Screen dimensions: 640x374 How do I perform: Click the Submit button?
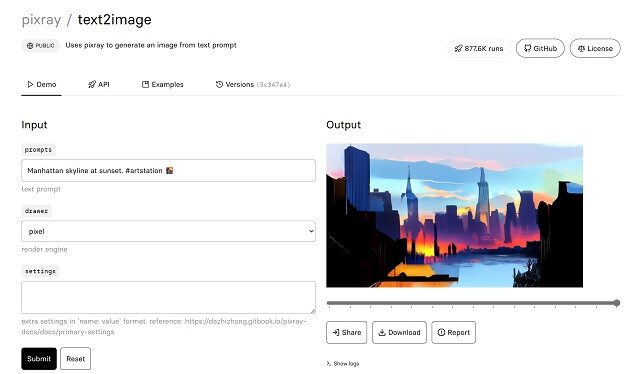click(x=39, y=358)
